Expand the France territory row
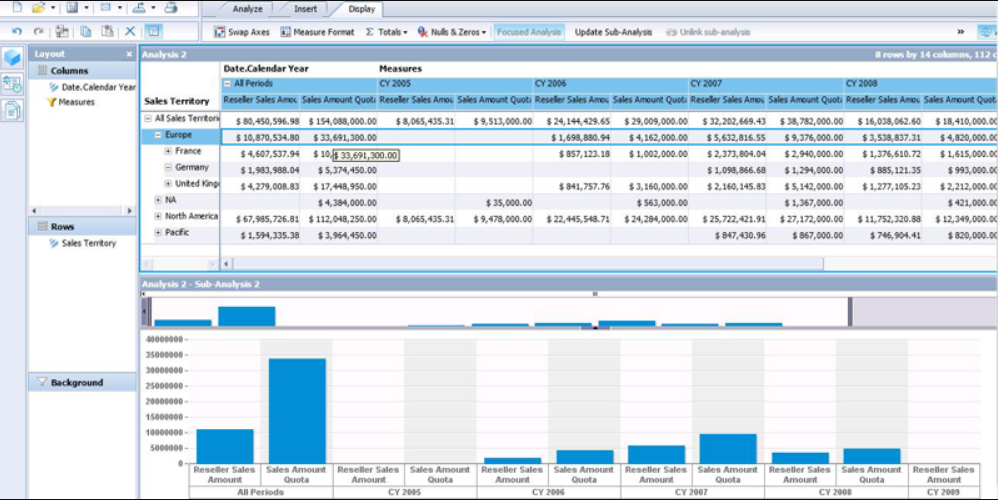998x500 pixels. click(169, 152)
